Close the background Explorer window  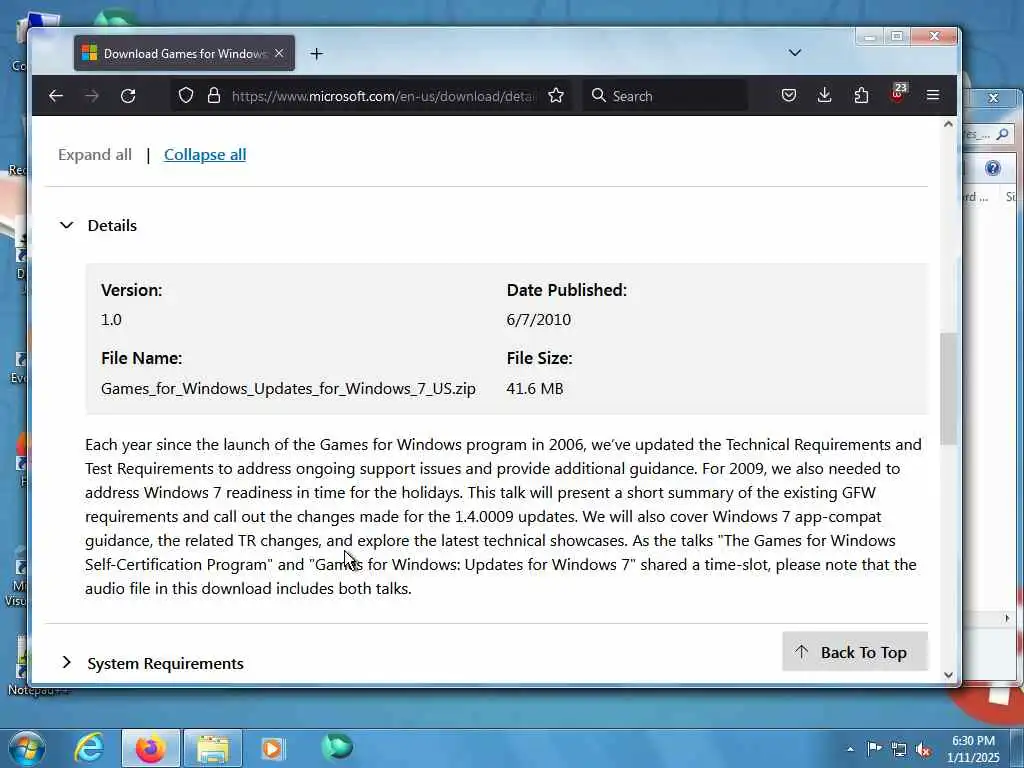click(993, 98)
